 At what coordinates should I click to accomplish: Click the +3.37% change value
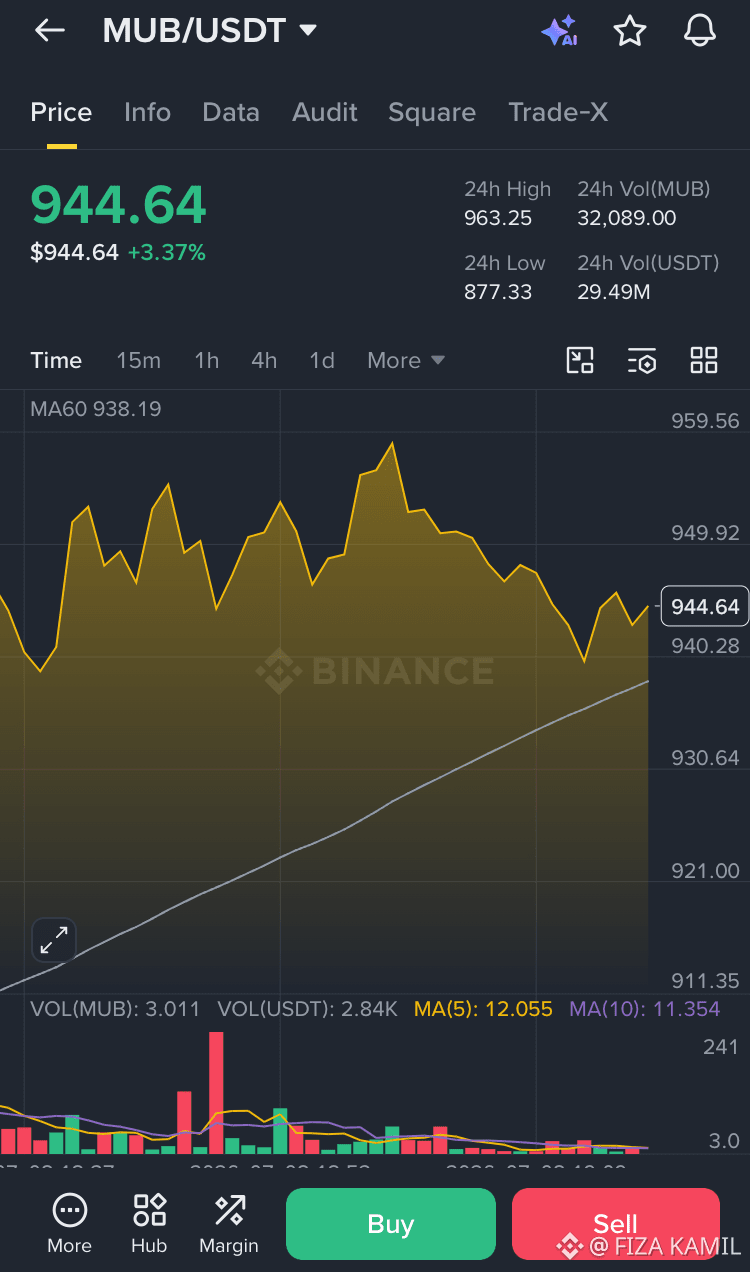(x=166, y=253)
